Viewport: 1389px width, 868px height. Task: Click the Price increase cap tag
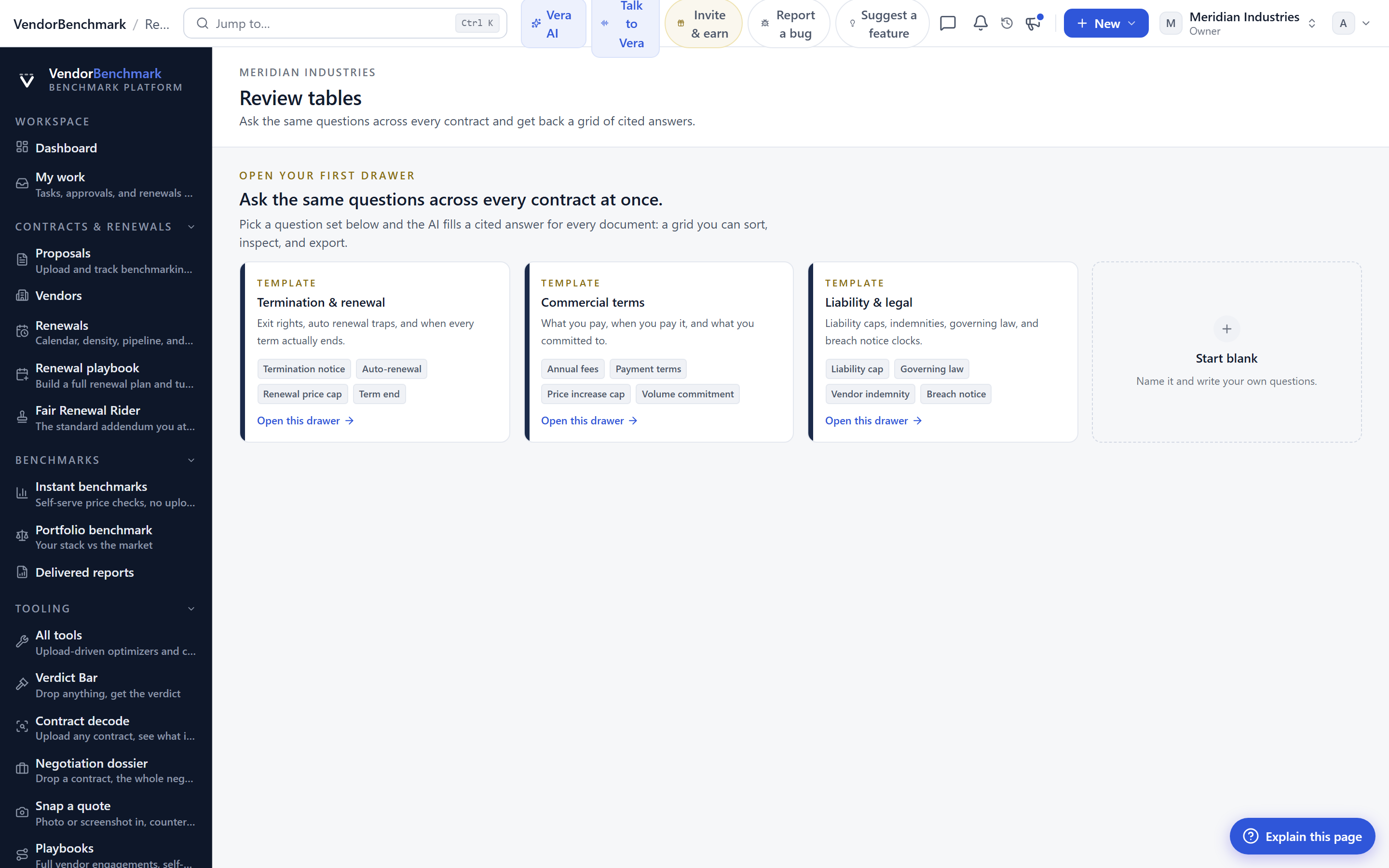[x=586, y=394]
